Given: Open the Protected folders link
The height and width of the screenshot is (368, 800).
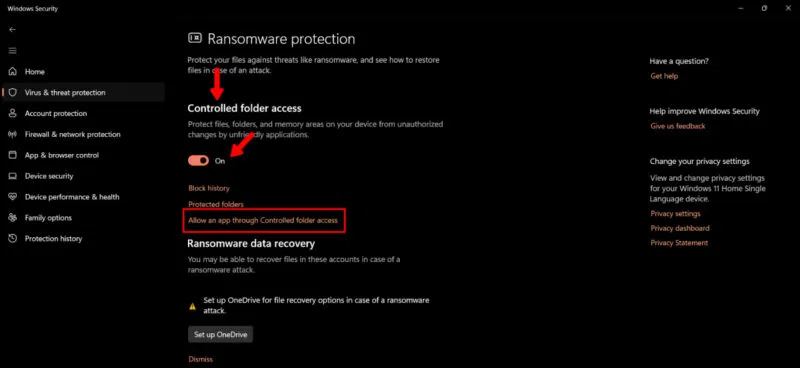Looking at the screenshot, I should point(216,204).
